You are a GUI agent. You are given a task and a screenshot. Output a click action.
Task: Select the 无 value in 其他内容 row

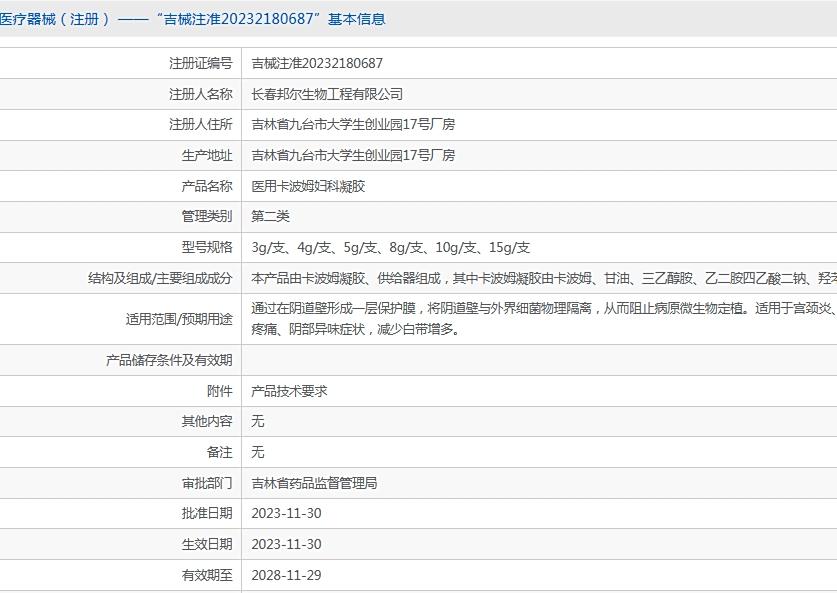[258, 421]
